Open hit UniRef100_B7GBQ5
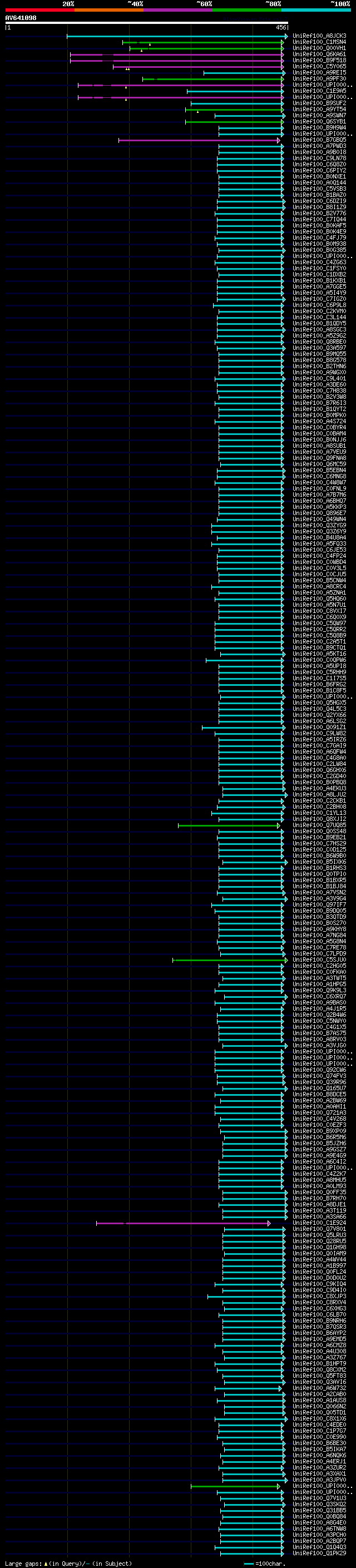This screenshot has width=356, height=1568. (x=319, y=140)
